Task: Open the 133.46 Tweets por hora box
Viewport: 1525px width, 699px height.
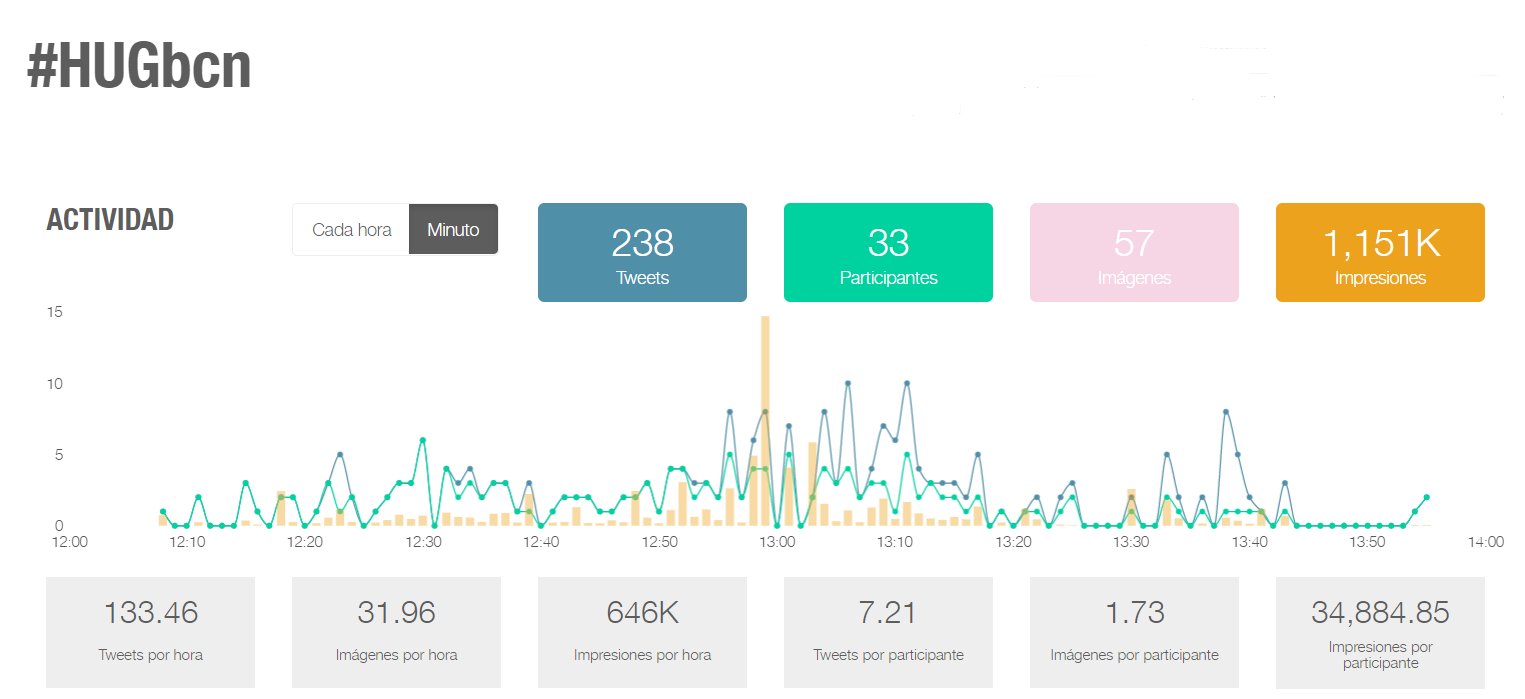Action: 151,632
